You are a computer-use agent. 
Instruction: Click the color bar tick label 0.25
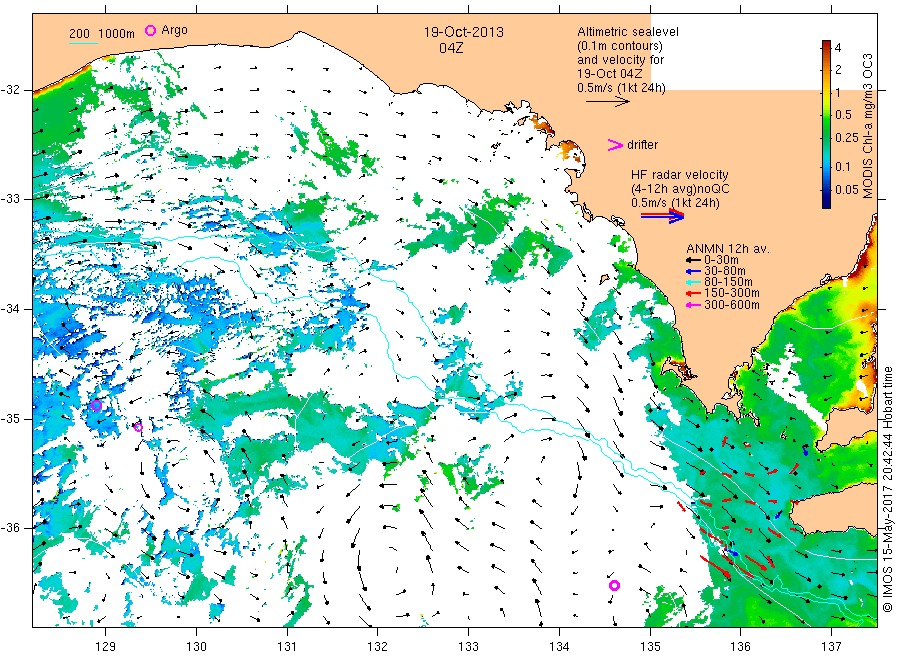pyautogui.click(x=847, y=138)
